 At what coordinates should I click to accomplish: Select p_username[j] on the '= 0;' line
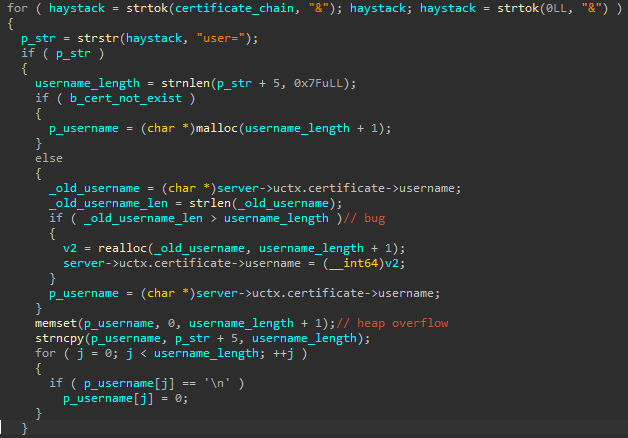click(109, 398)
